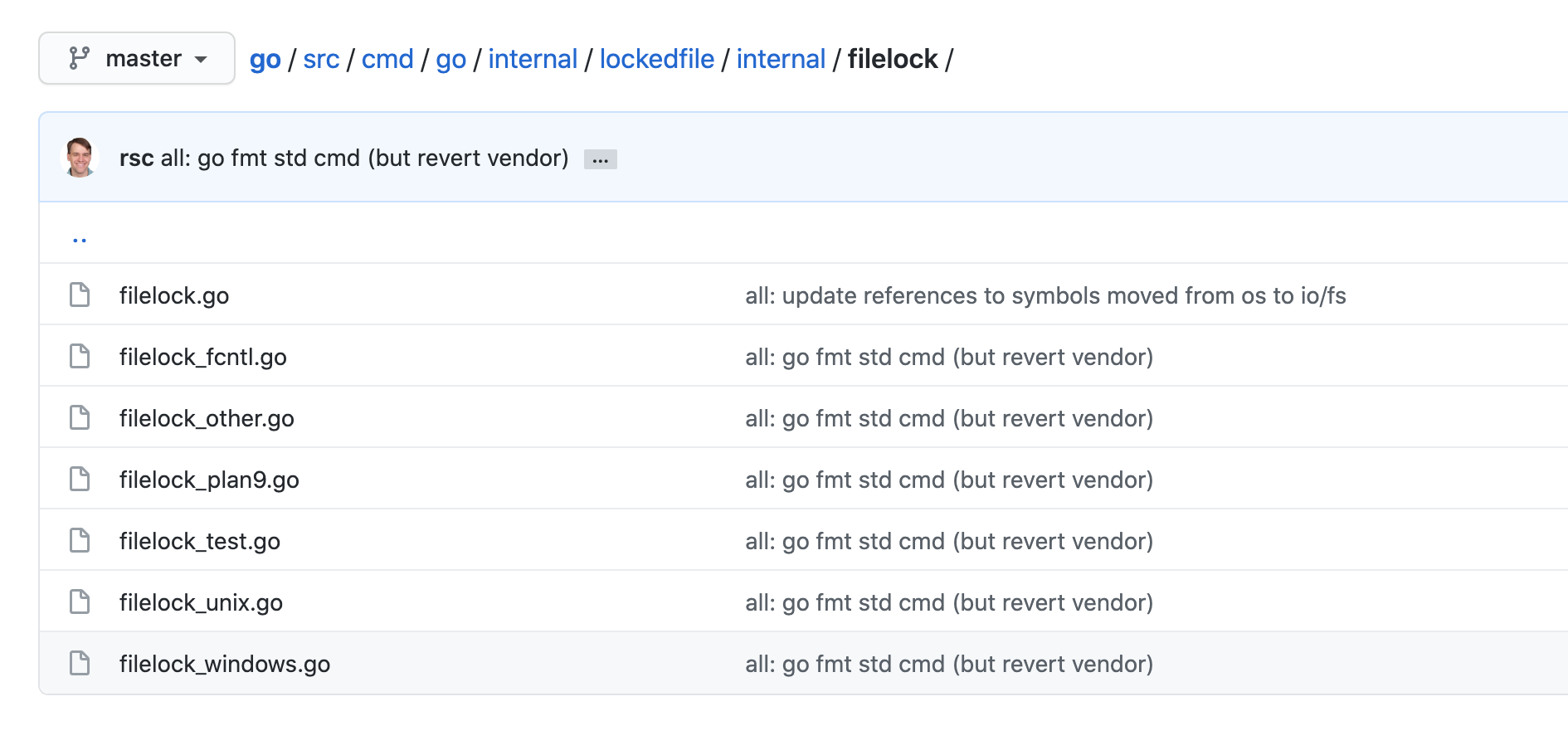
Task: Click rsc author name in commit header
Action: 136,158
